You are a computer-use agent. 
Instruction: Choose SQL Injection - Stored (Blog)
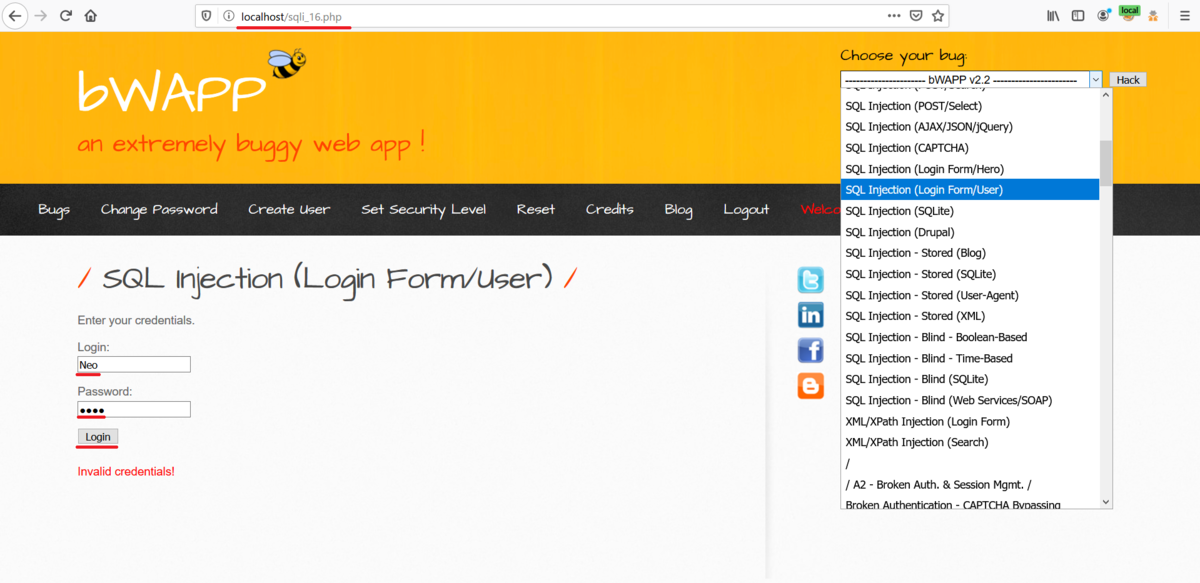click(x=970, y=253)
